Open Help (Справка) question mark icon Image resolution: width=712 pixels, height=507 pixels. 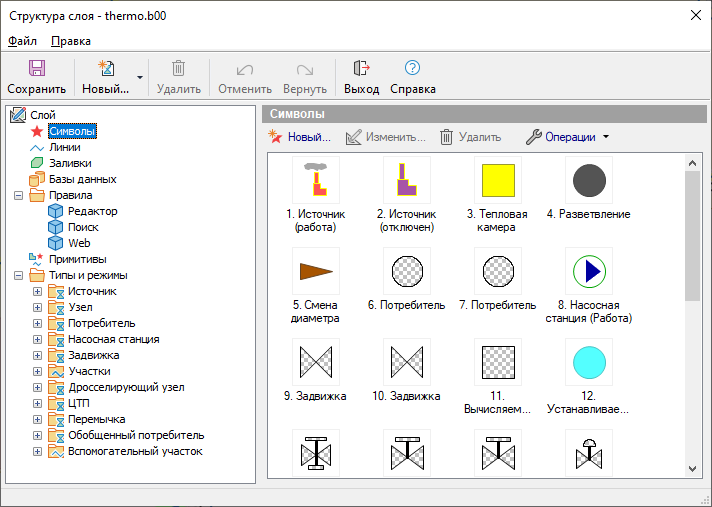coord(412,69)
